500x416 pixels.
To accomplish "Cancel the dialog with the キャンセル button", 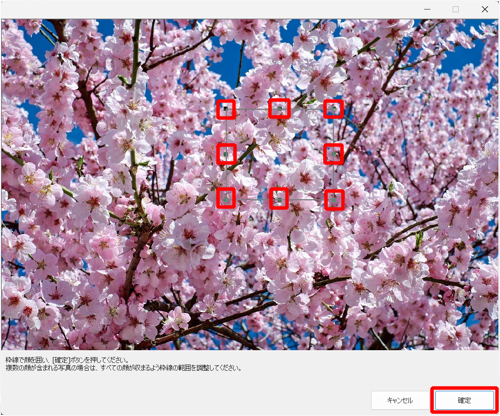I will 400,400.
